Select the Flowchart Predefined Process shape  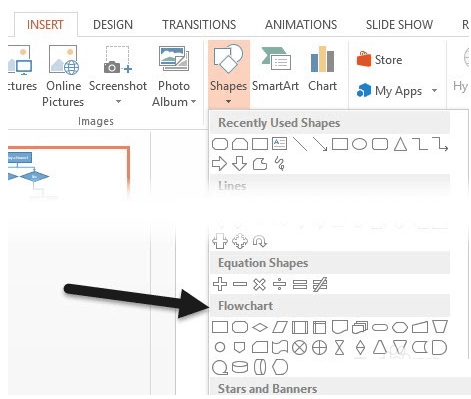(x=300, y=327)
